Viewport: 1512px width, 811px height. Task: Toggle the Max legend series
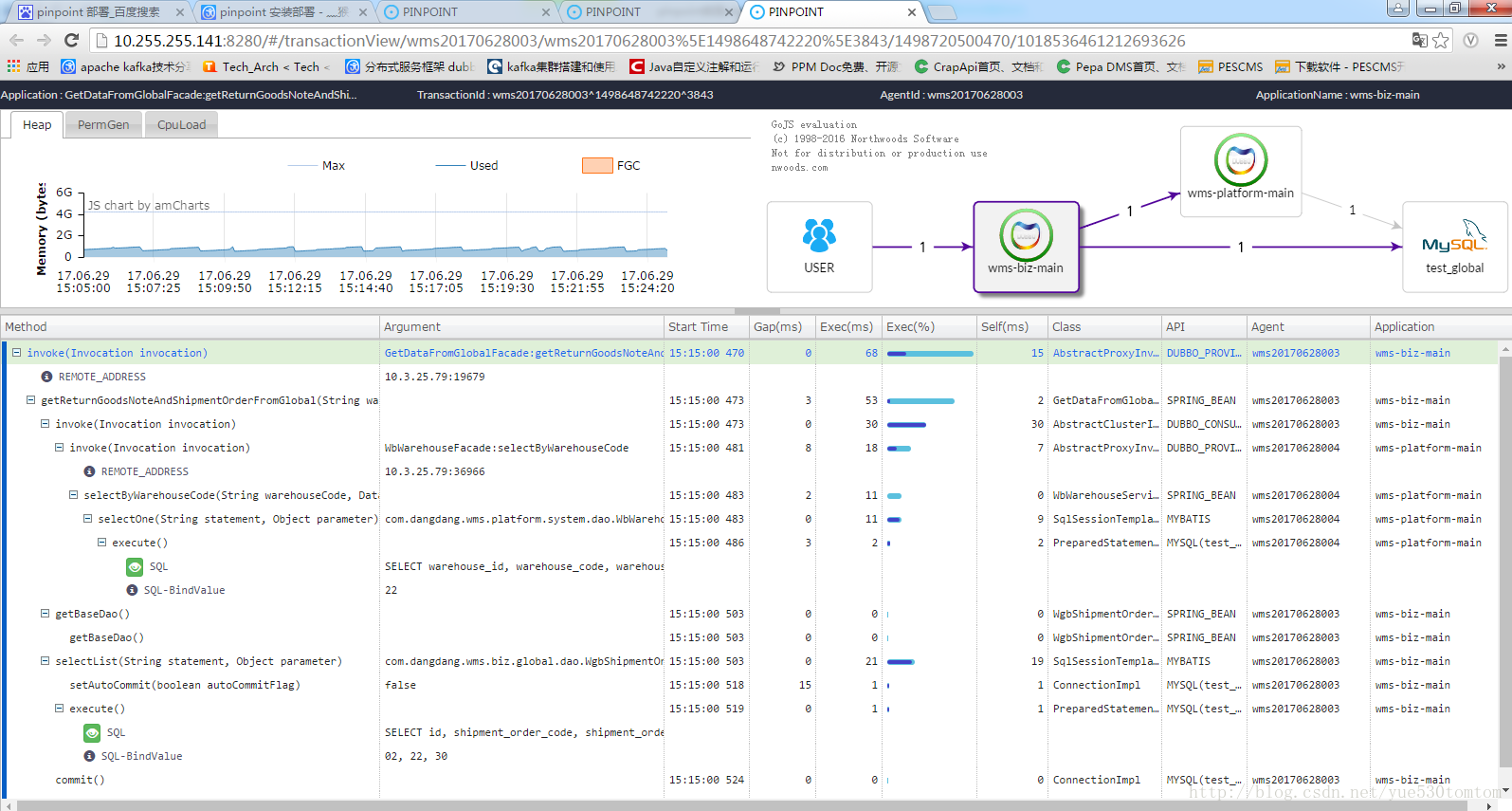click(316, 165)
